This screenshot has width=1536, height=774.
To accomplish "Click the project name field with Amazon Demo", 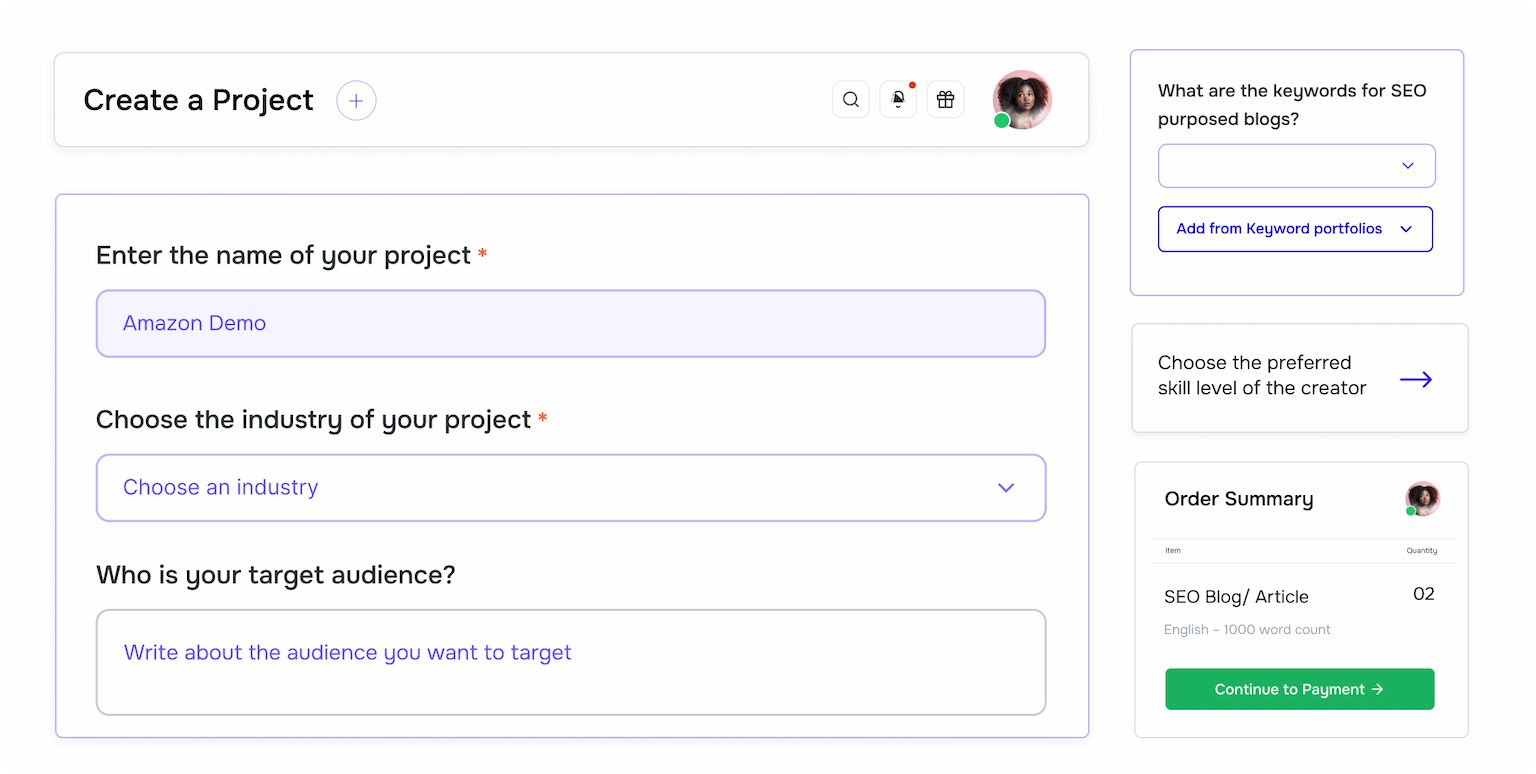I will pyautogui.click(x=570, y=324).
